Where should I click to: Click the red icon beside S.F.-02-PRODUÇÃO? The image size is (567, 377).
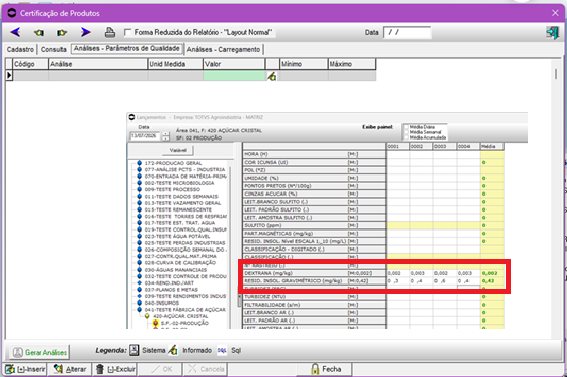(155, 323)
